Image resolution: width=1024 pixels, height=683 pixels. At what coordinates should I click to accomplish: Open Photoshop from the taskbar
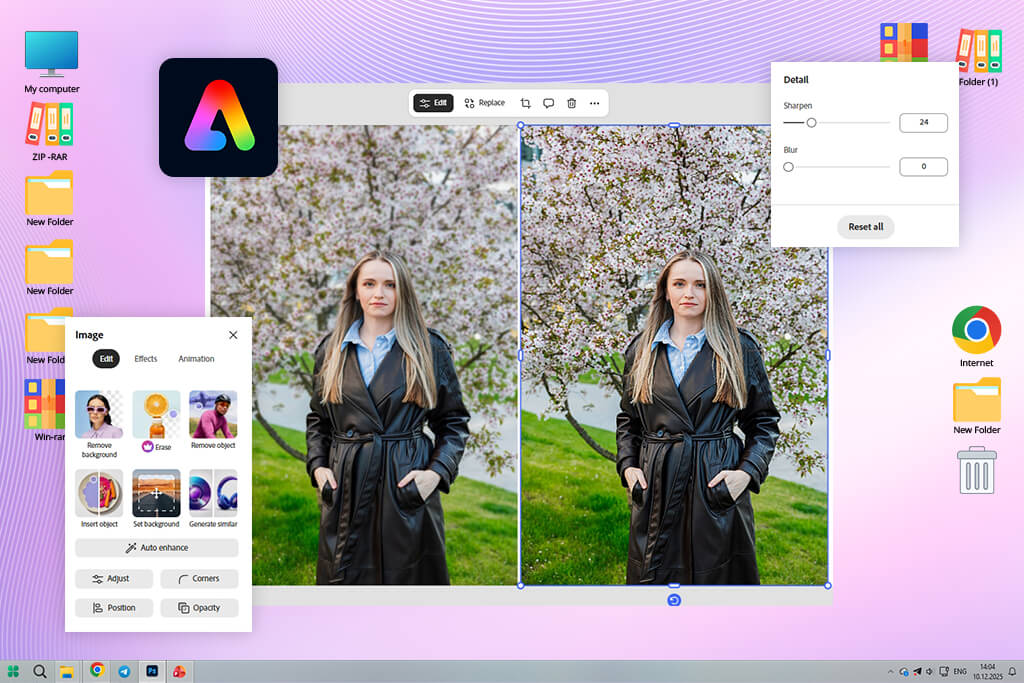pos(152,671)
